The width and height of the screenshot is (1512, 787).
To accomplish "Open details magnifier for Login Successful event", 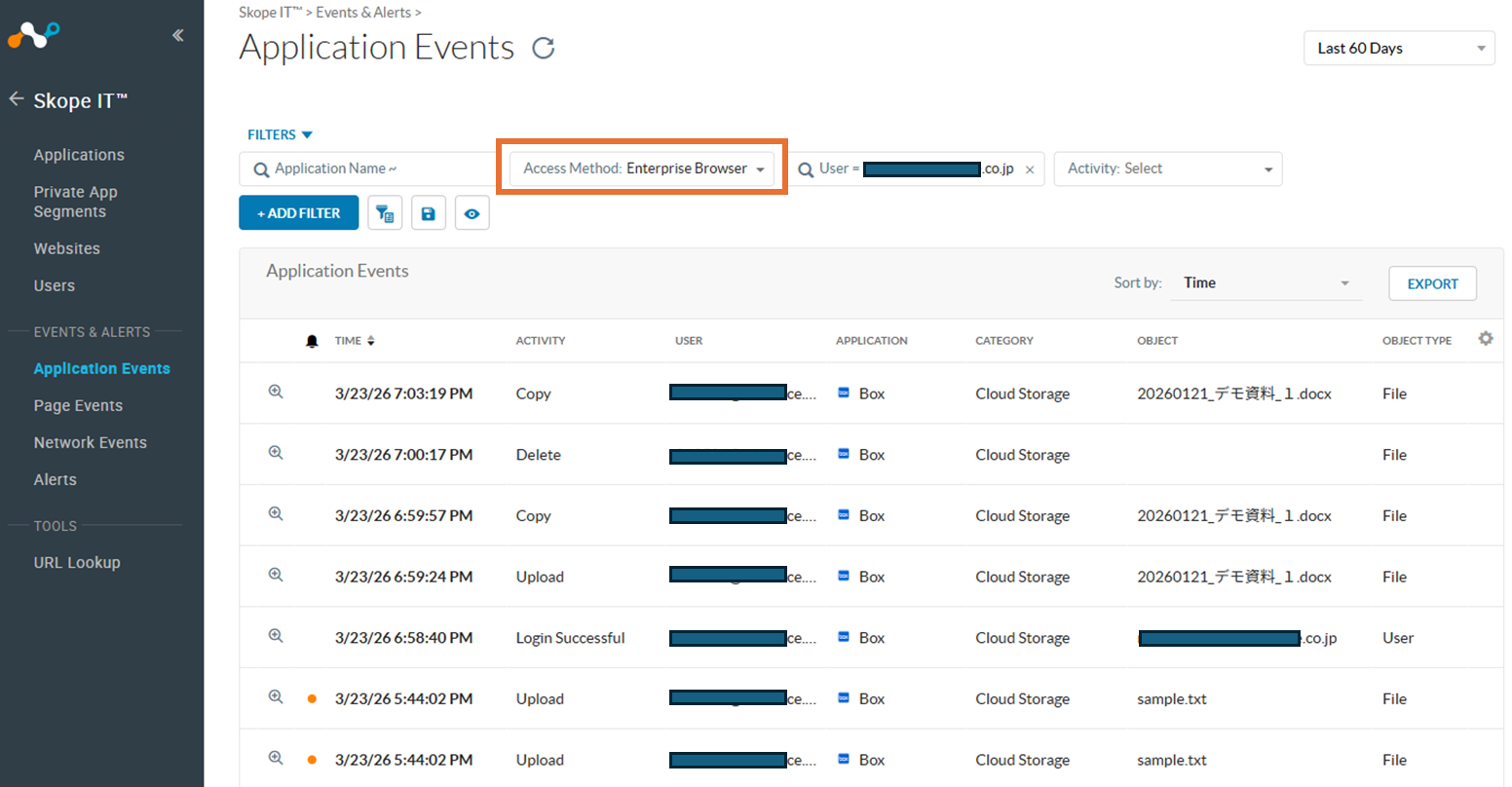I will [x=276, y=636].
